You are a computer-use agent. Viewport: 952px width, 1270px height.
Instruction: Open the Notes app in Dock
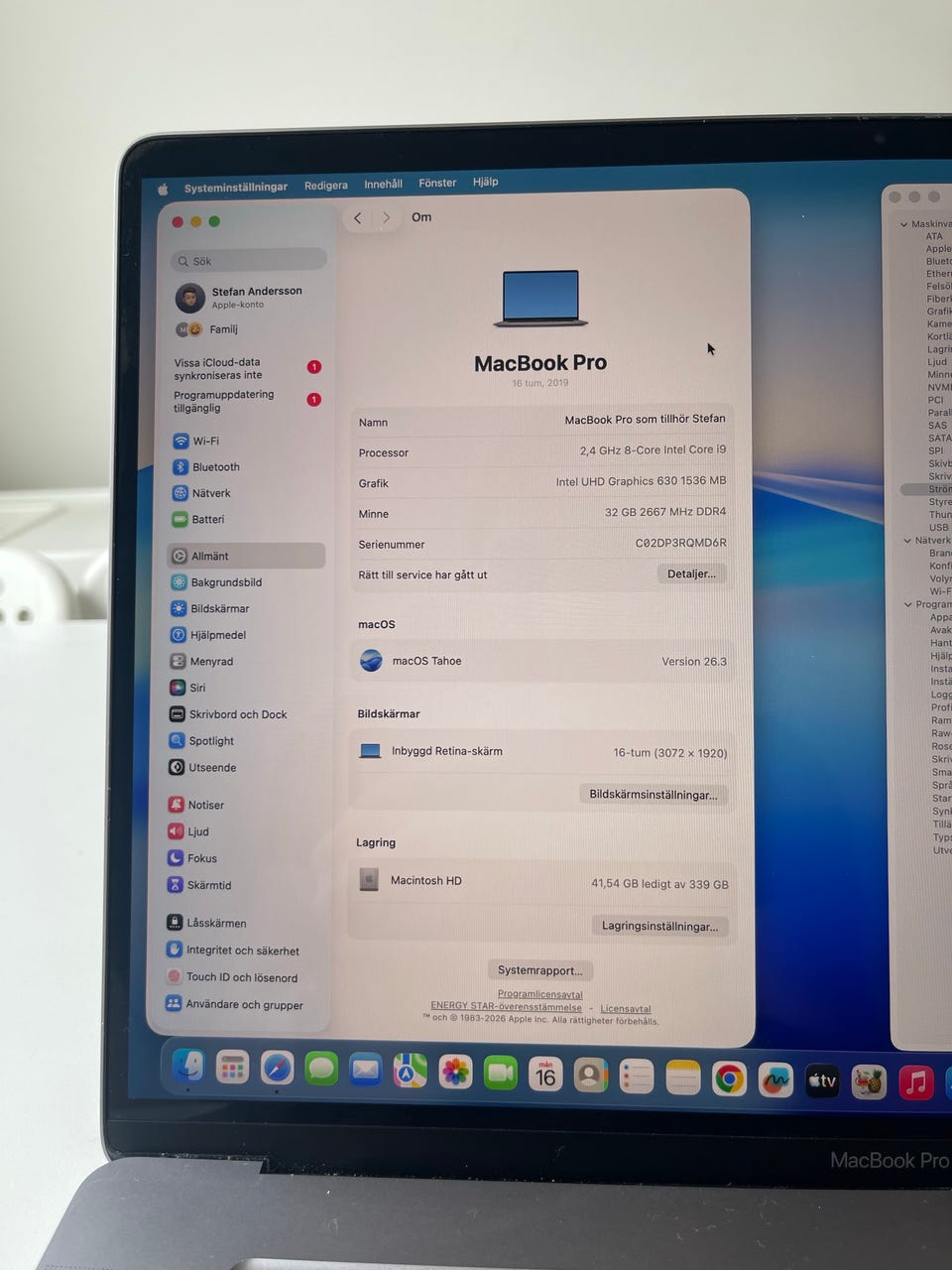point(682,1078)
